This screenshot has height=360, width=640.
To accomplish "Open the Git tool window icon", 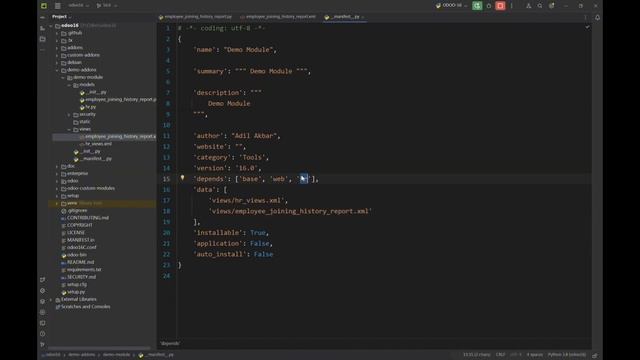I will coord(43,344).
